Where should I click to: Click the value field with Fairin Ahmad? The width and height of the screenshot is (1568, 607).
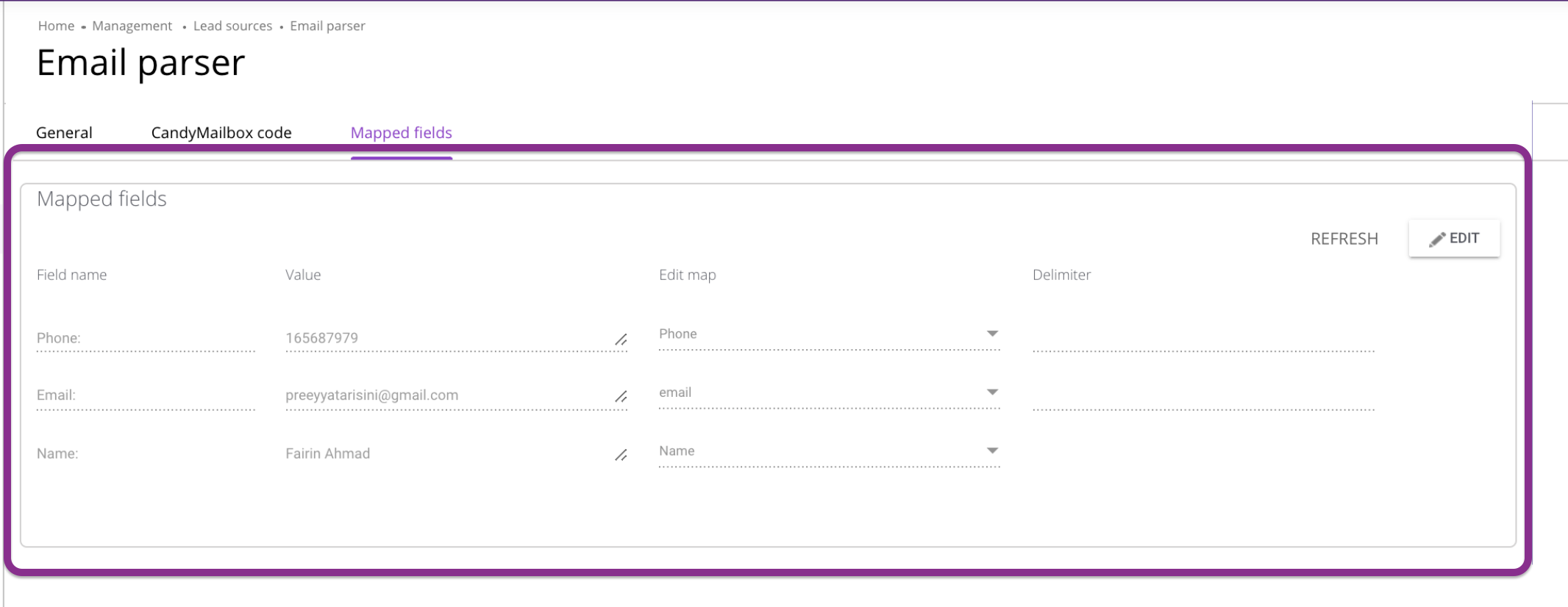click(456, 453)
